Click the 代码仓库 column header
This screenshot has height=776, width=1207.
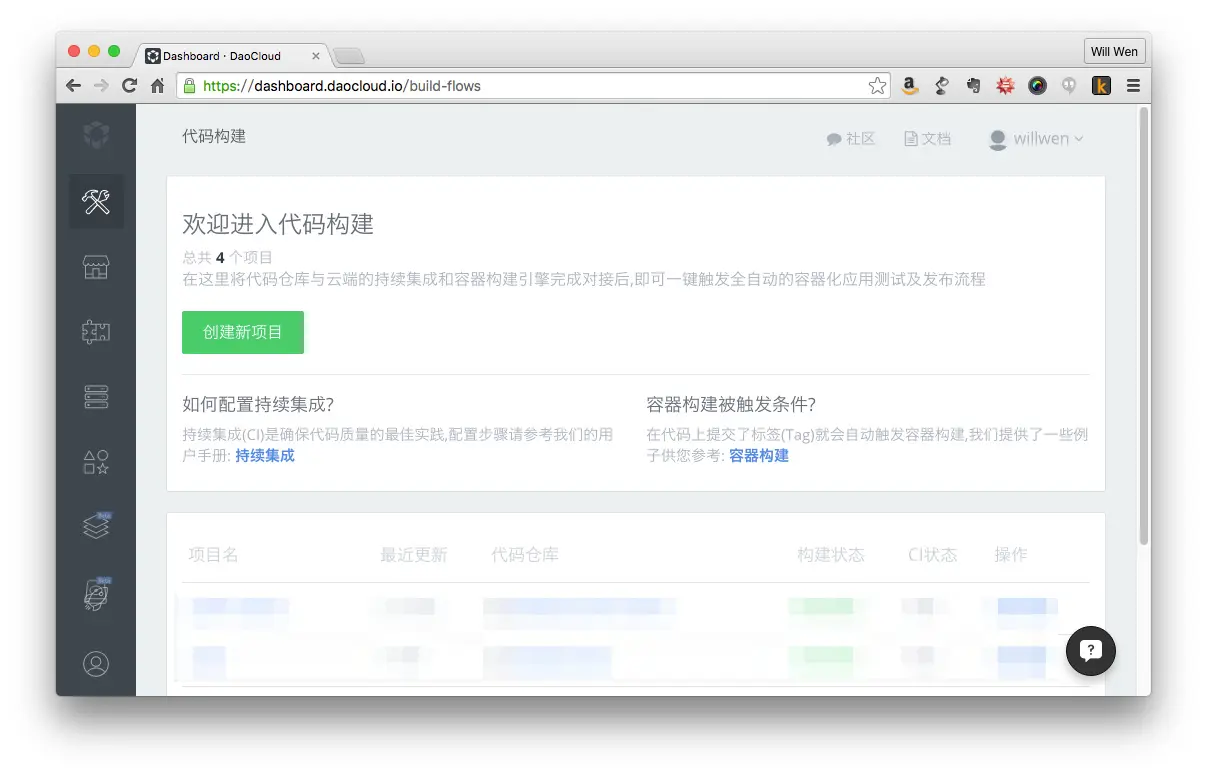tap(525, 554)
